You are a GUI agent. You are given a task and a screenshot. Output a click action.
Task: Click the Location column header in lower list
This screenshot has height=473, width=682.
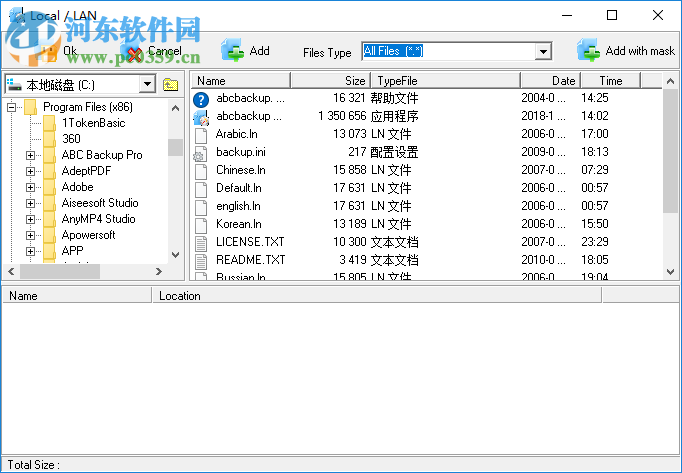(x=377, y=296)
